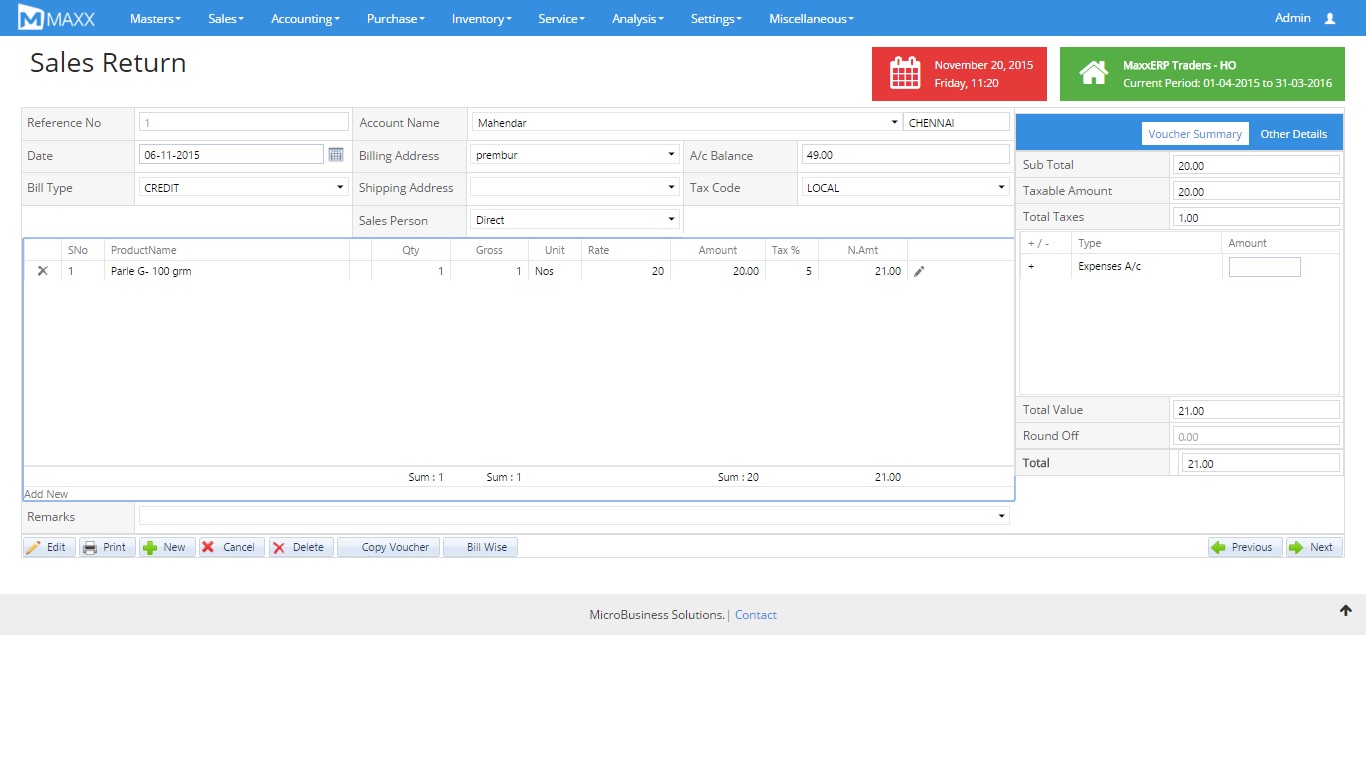This screenshot has width=1366, height=768.
Task: Click the Bill Wise button
Action: [x=480, y=547]
